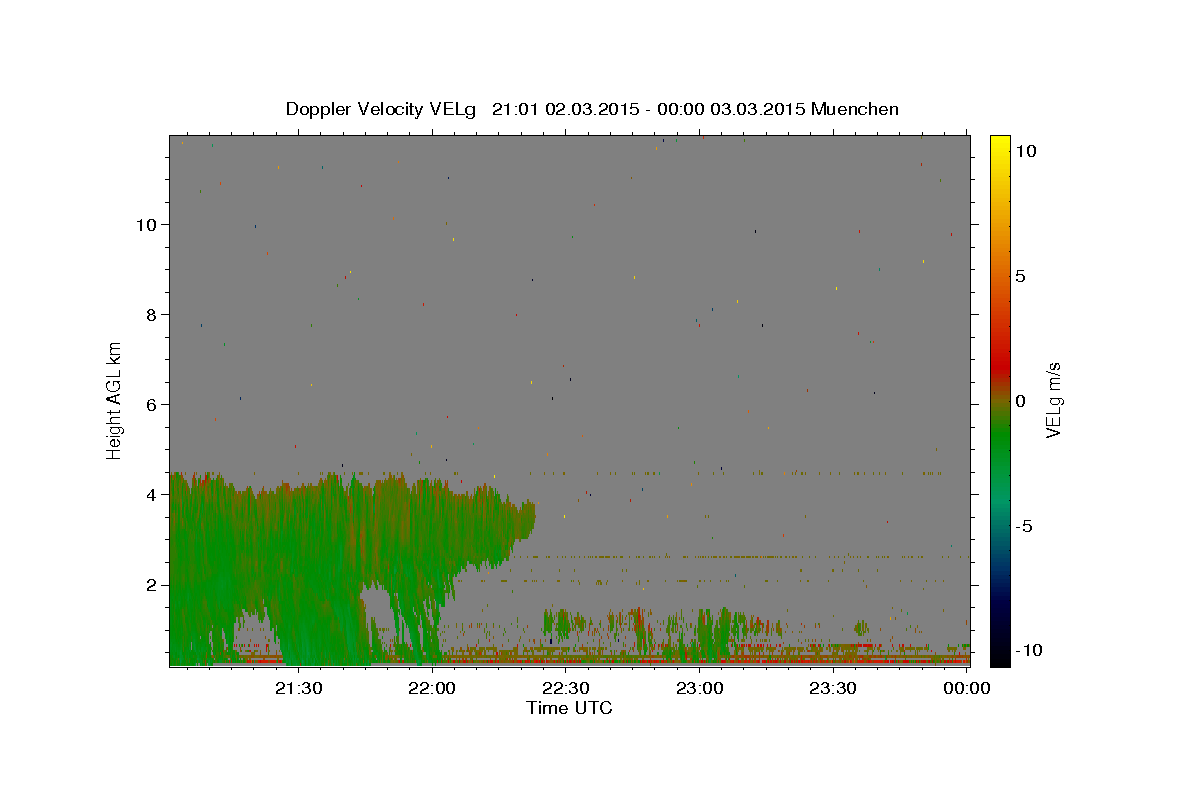Click the 'VELg m/s' colorbar label

click(1053, 400)
